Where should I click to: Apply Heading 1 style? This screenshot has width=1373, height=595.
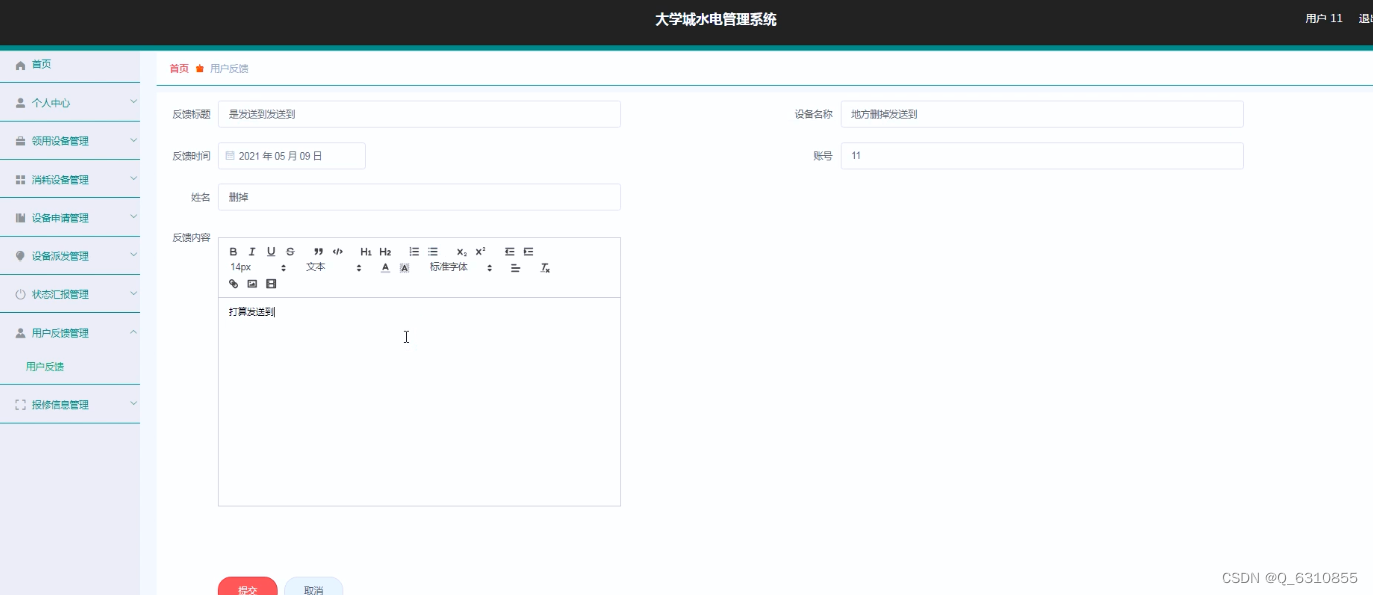(x=366, y=252)
